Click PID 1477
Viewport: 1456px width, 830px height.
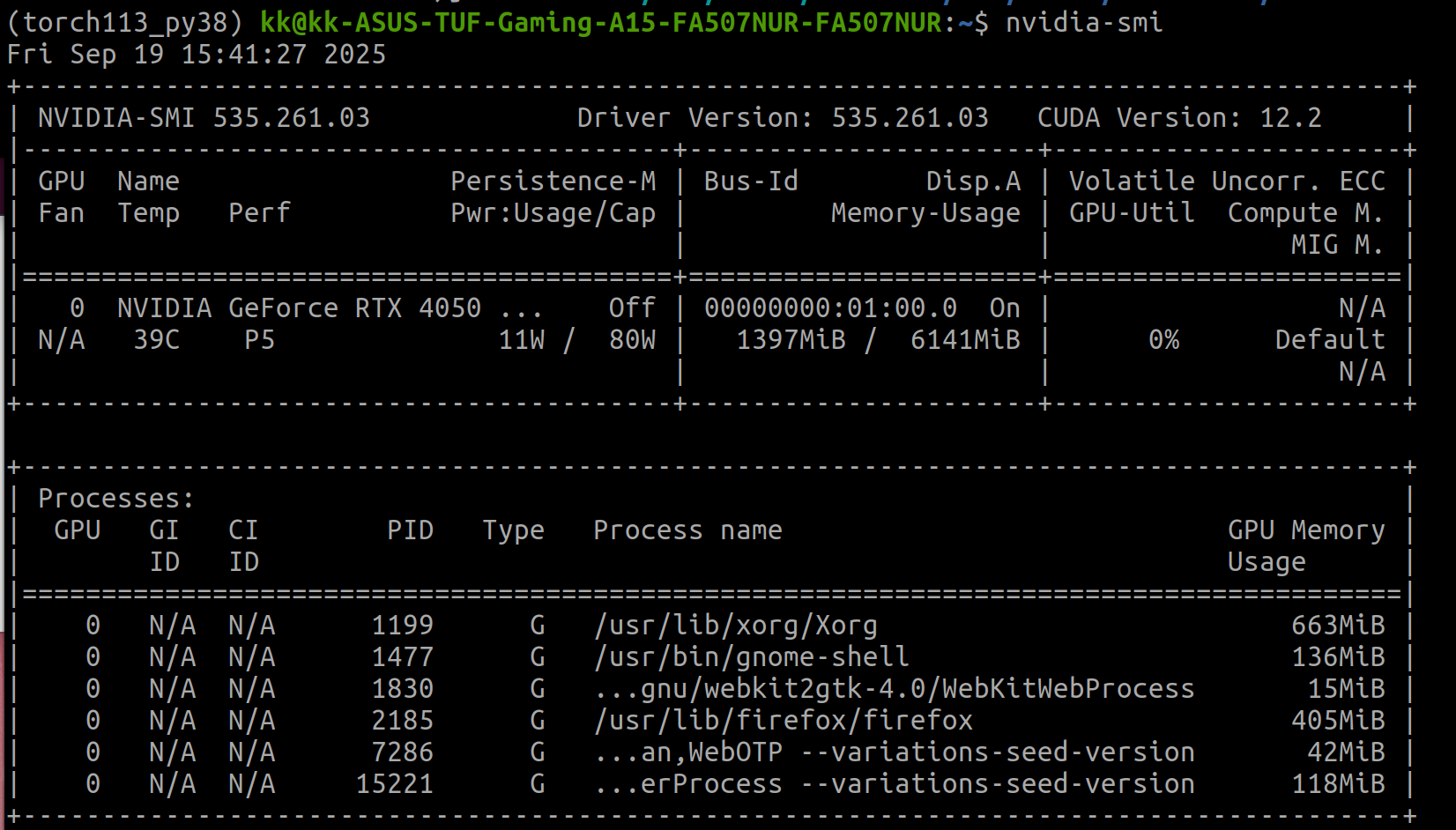click(402, 657)
